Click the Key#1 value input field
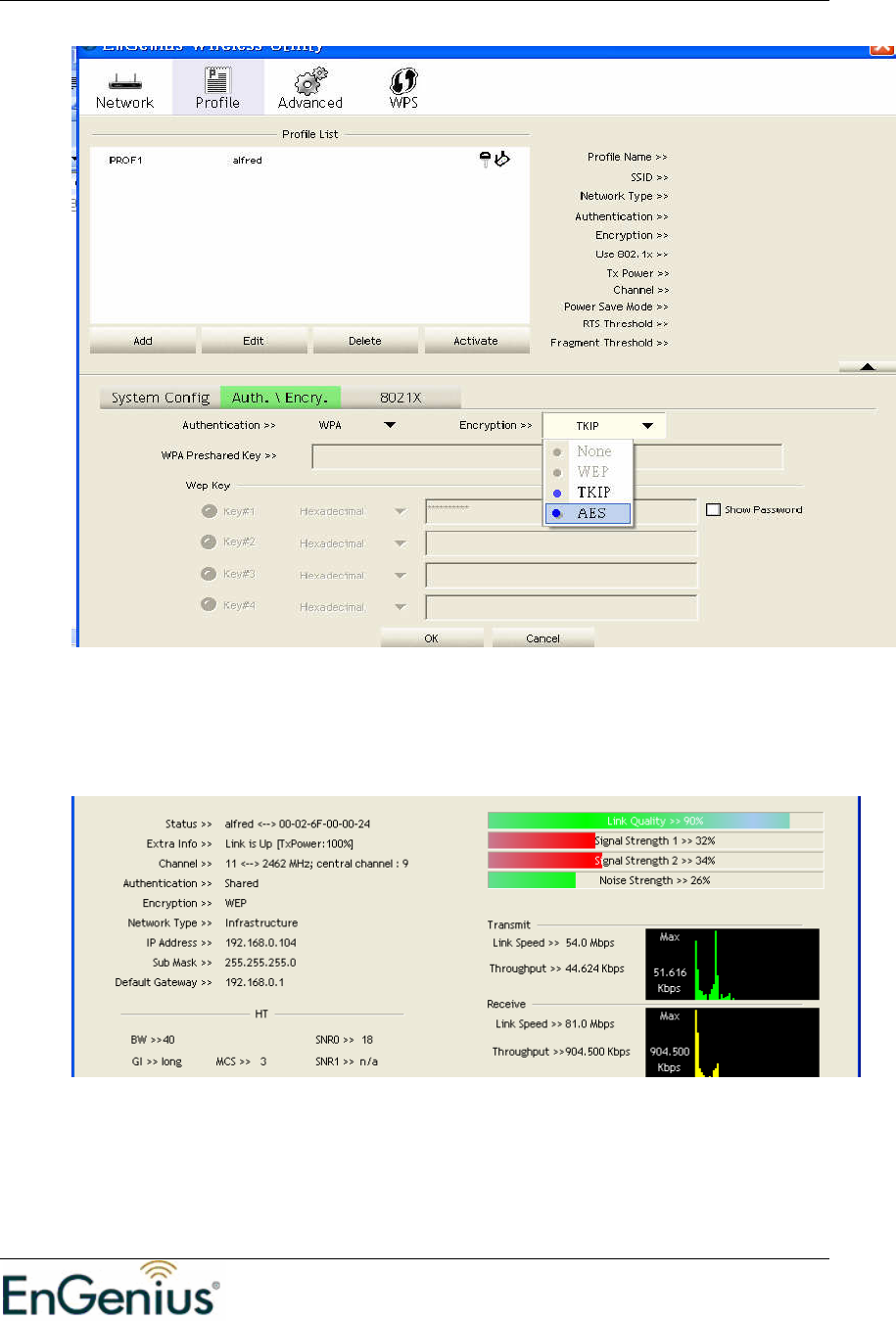This screenshot has width=896, height=1321. click(x=561, y=511)
